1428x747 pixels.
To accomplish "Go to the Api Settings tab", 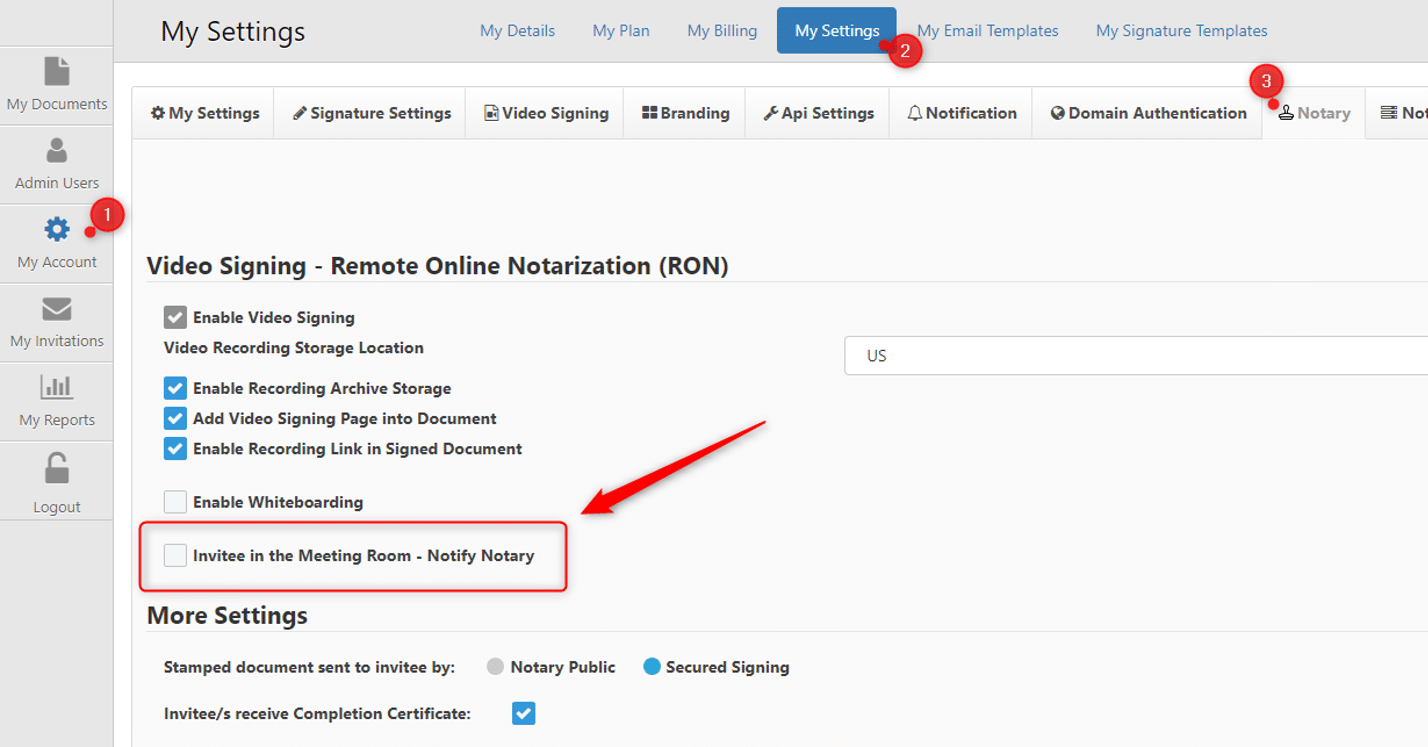I will 818,113.
